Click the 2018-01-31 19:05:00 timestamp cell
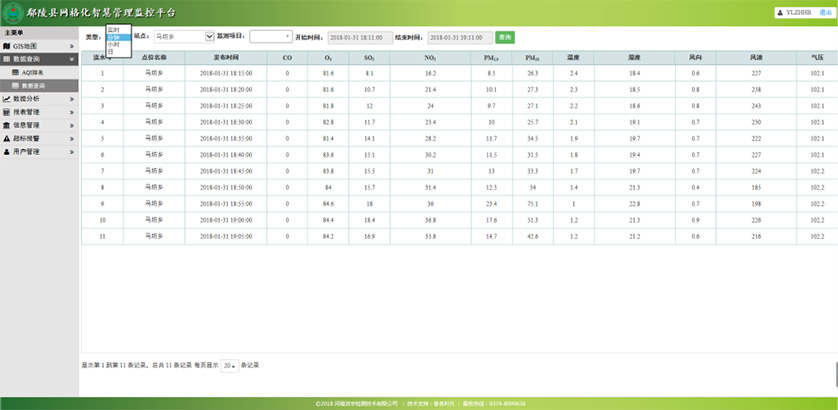This screenshot has width=838, height=410. 226,236
